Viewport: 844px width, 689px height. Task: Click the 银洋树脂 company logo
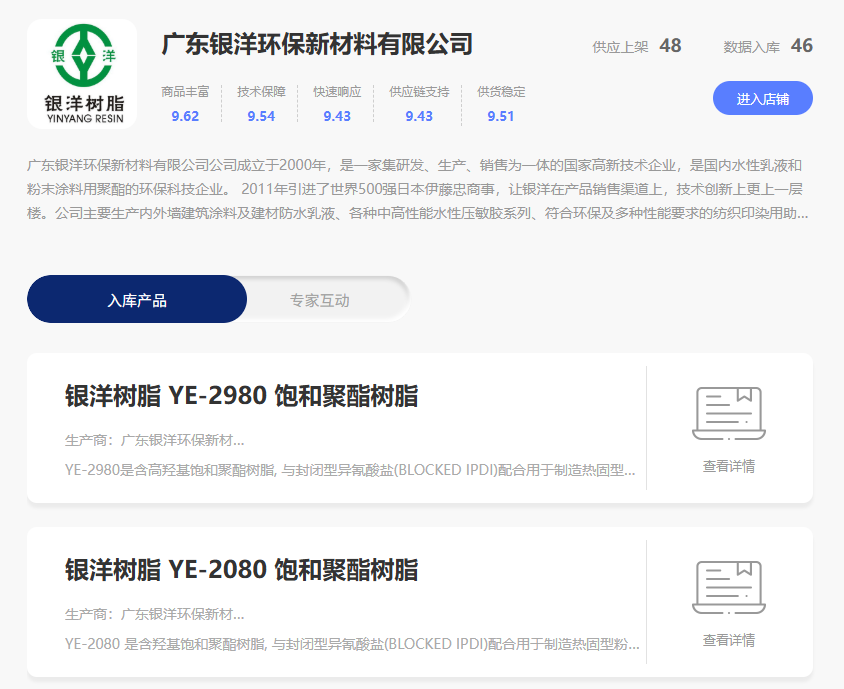[82, 74]
